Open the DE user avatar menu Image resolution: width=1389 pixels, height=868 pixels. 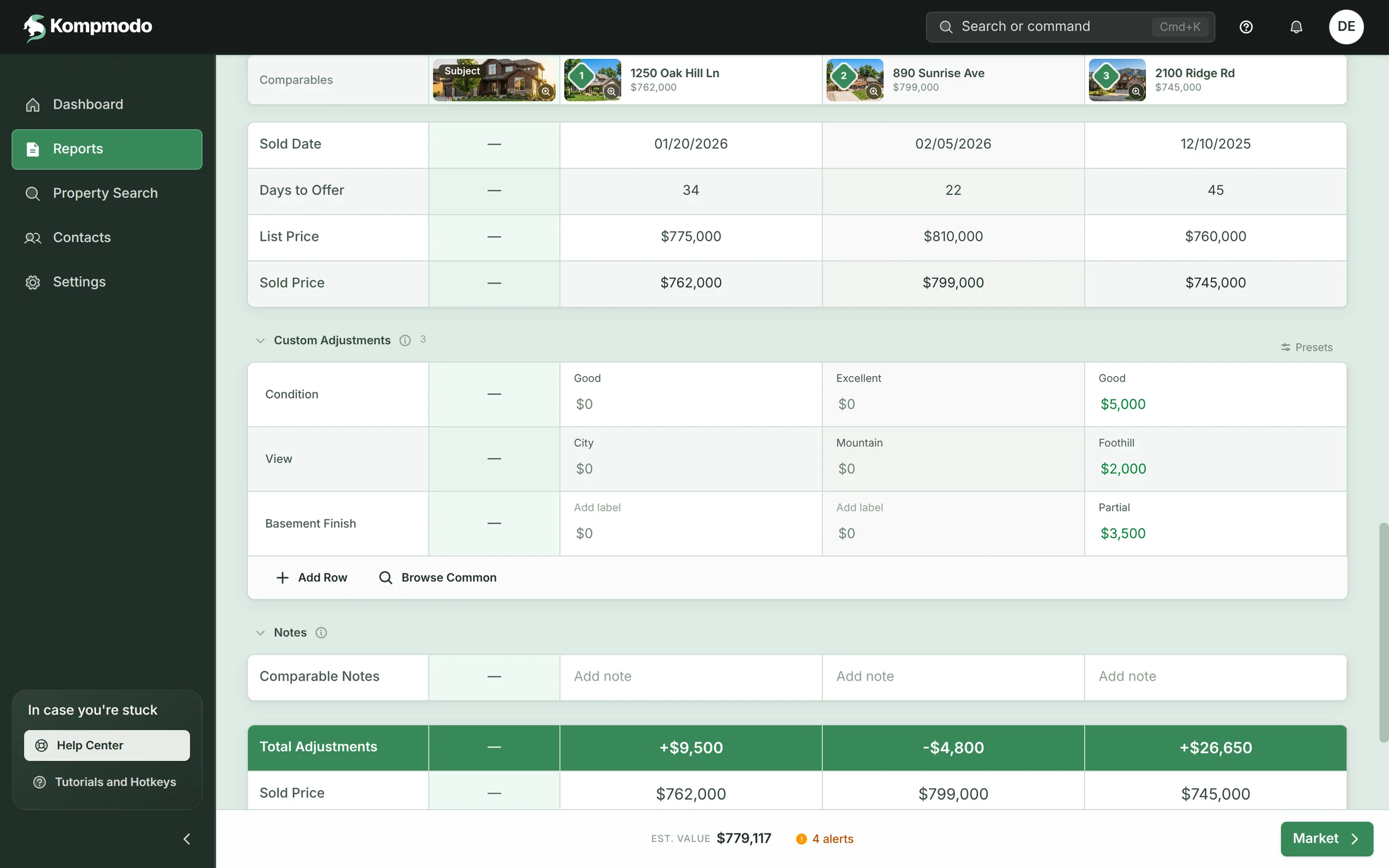[1346, 27]
